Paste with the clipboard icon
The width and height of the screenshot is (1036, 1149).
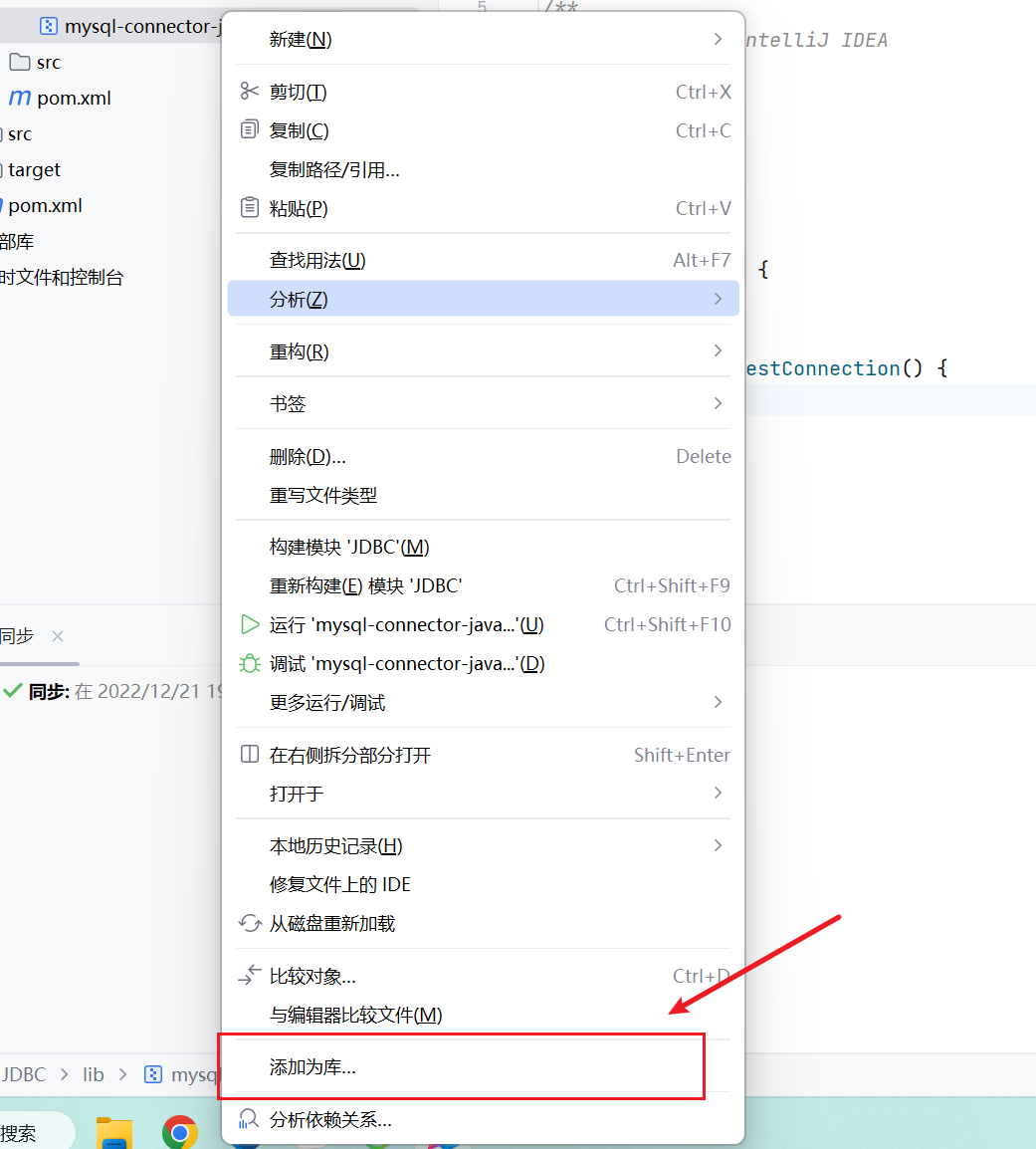[248, 208]
